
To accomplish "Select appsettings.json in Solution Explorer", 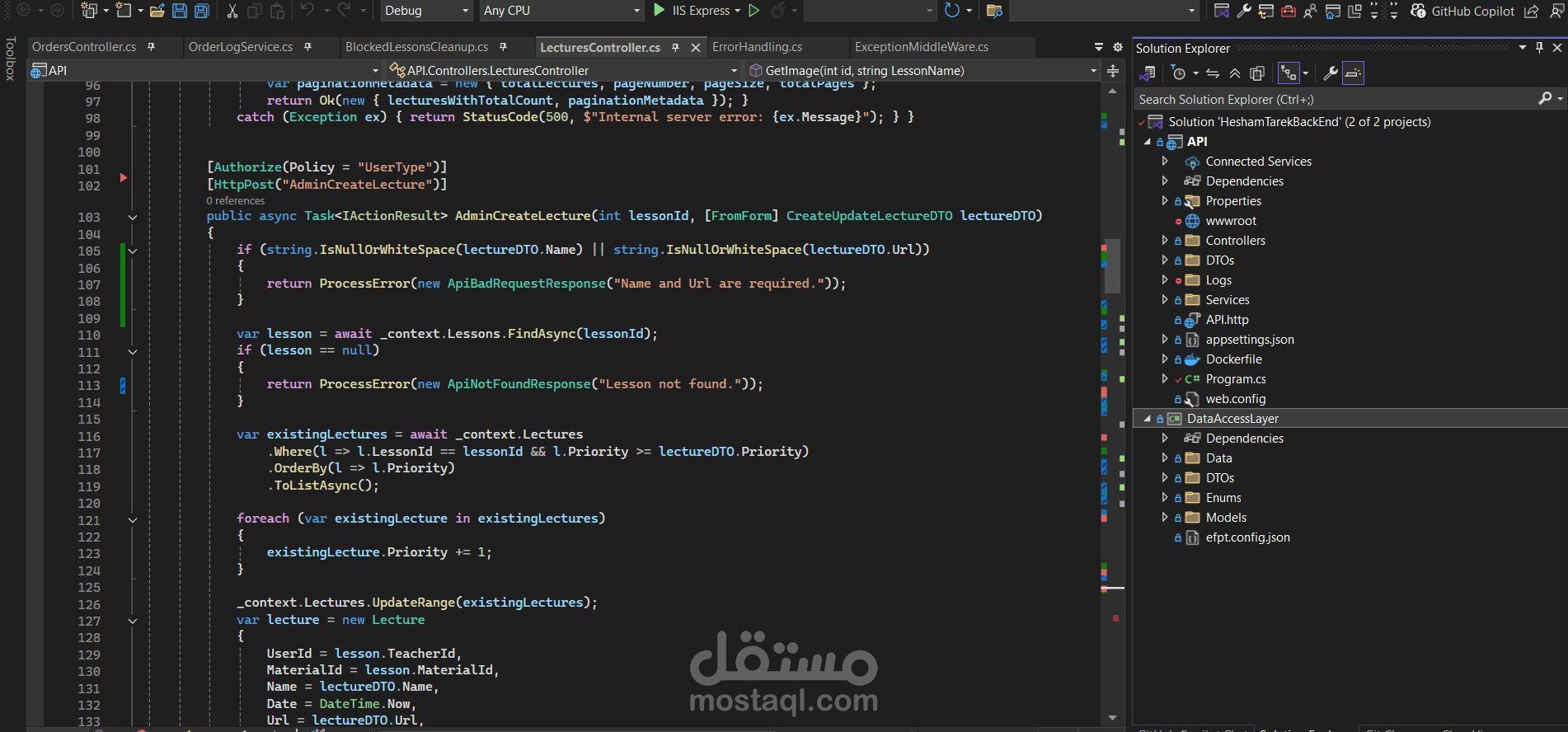I will coord(1250,340).
